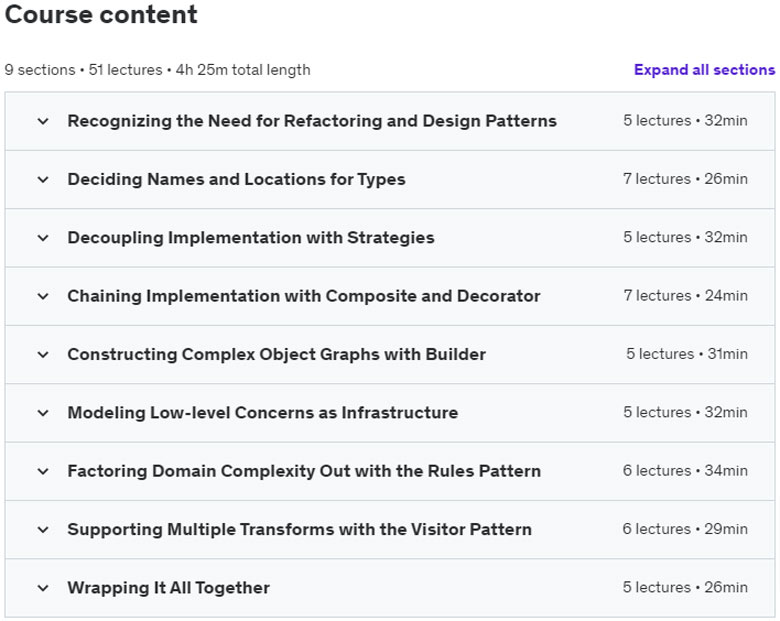Expand chevron beside Modeling Low-level Concerns
This screenshot has height=621, width=780.
click(x=43, y=413)
